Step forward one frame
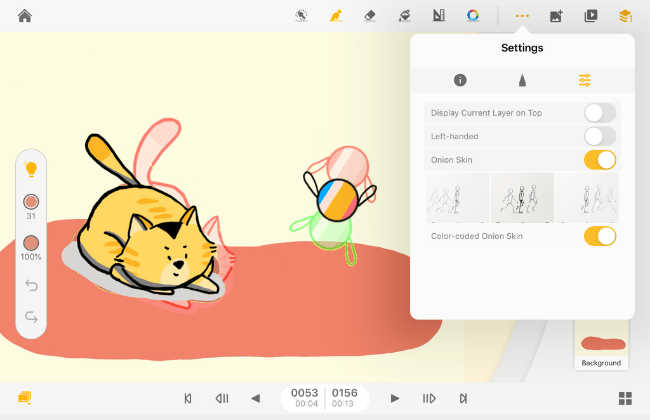The height and width of the screenshot is (420, 650). tap(429, 398)
